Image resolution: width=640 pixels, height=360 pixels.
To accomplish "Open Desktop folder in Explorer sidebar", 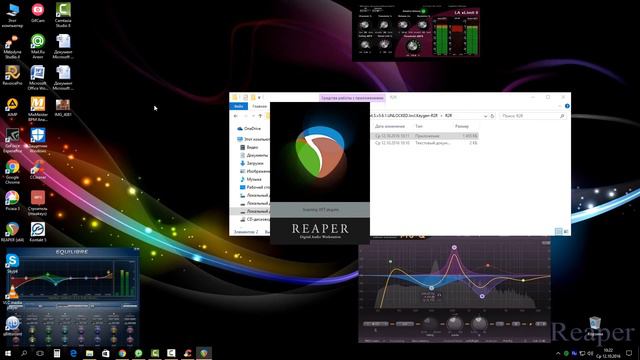I will 255,187.
